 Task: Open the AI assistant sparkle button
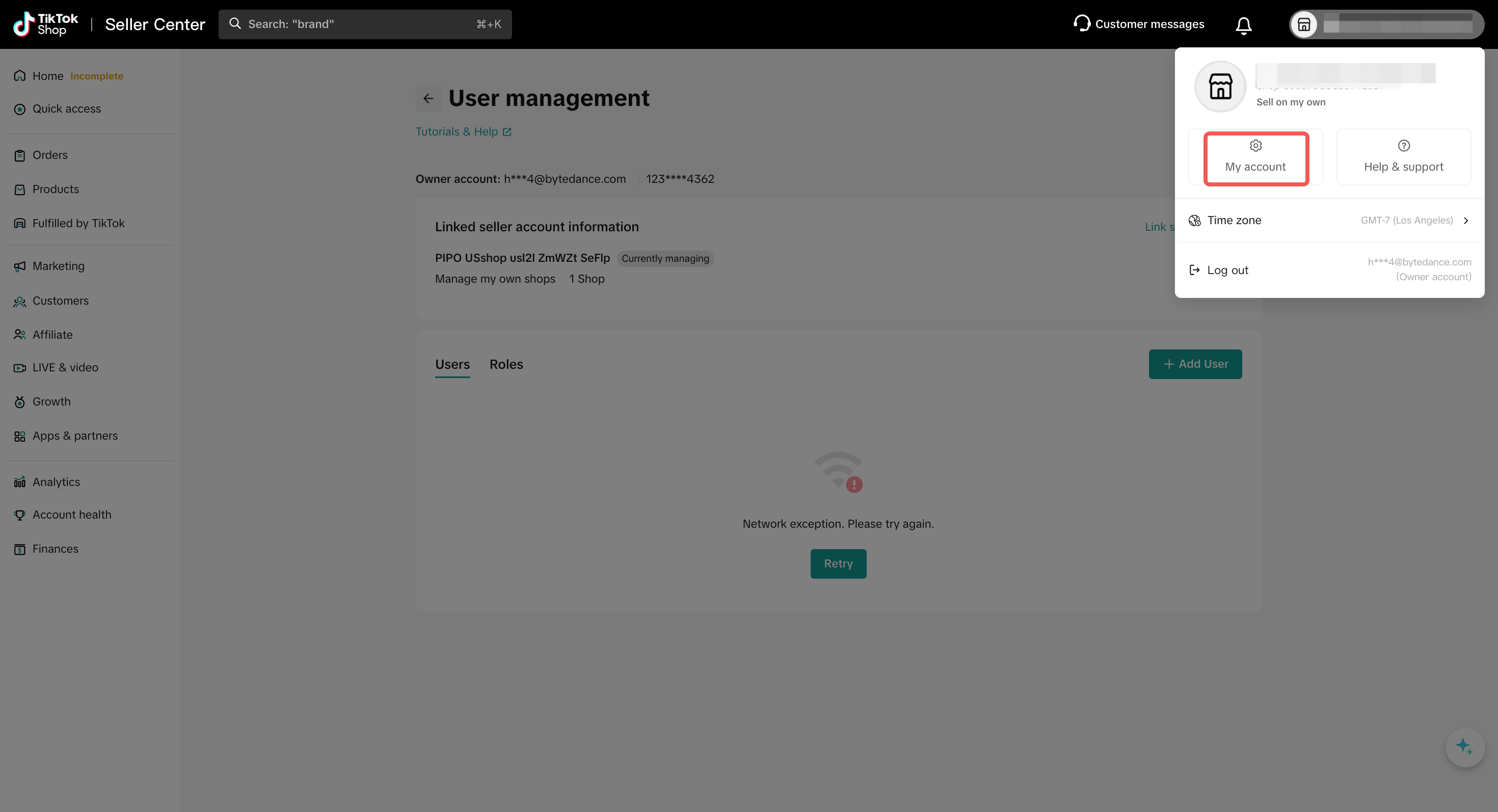click(x=1464, y=747)
